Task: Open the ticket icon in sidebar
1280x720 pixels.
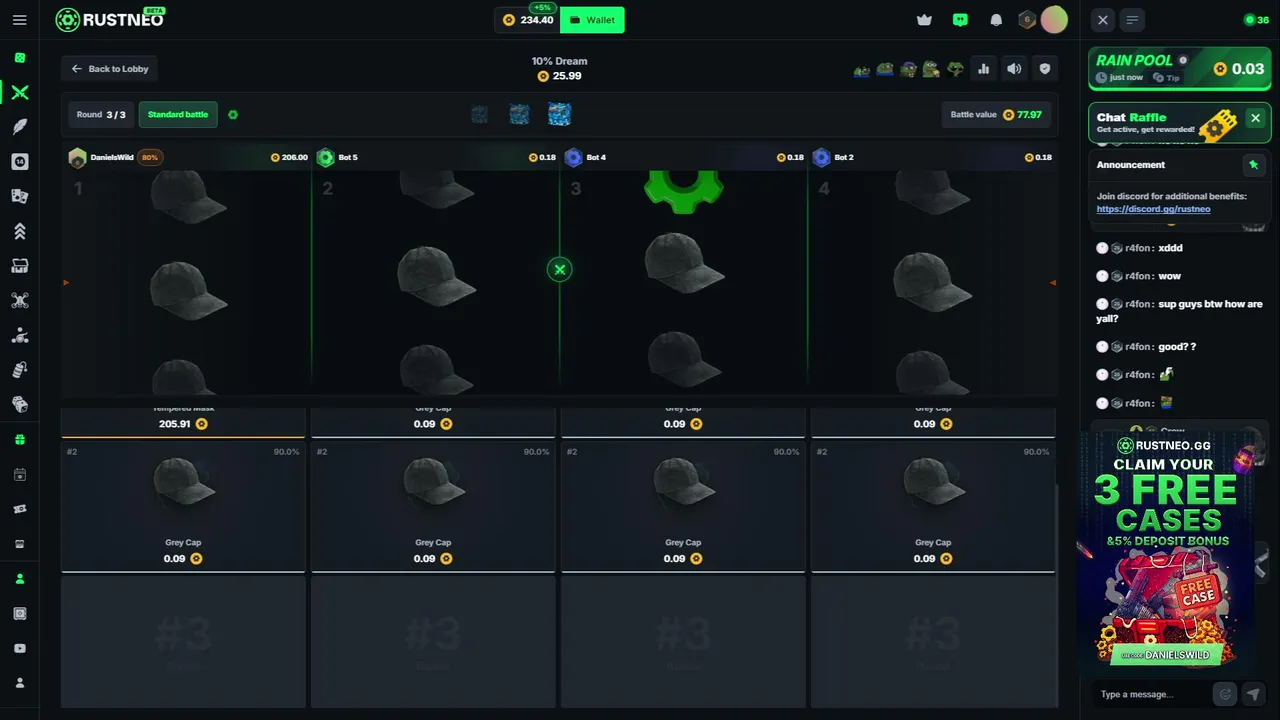Action: [20, 509]
